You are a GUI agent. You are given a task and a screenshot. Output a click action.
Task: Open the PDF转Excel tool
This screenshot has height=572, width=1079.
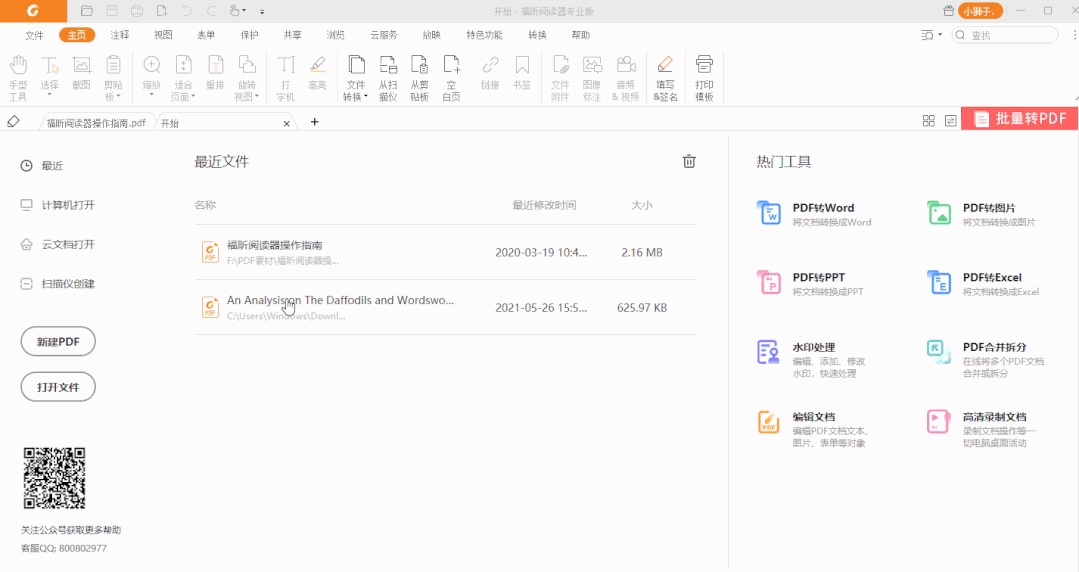pyautogui.click(x=992, y=277)
